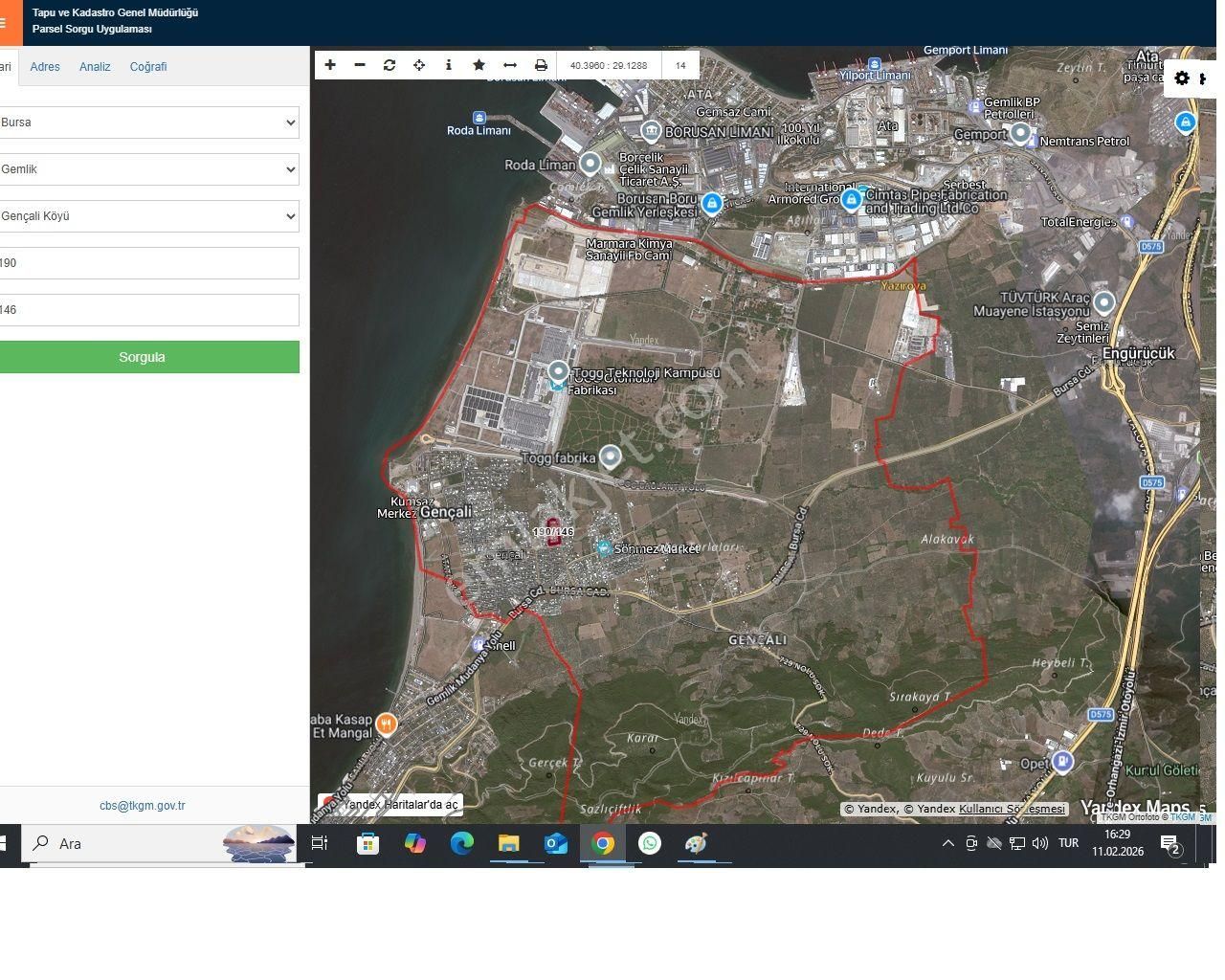Zoom out using the minus icon
The height and width of the screenshot is (980, 1225).
[x=360, y=64]
